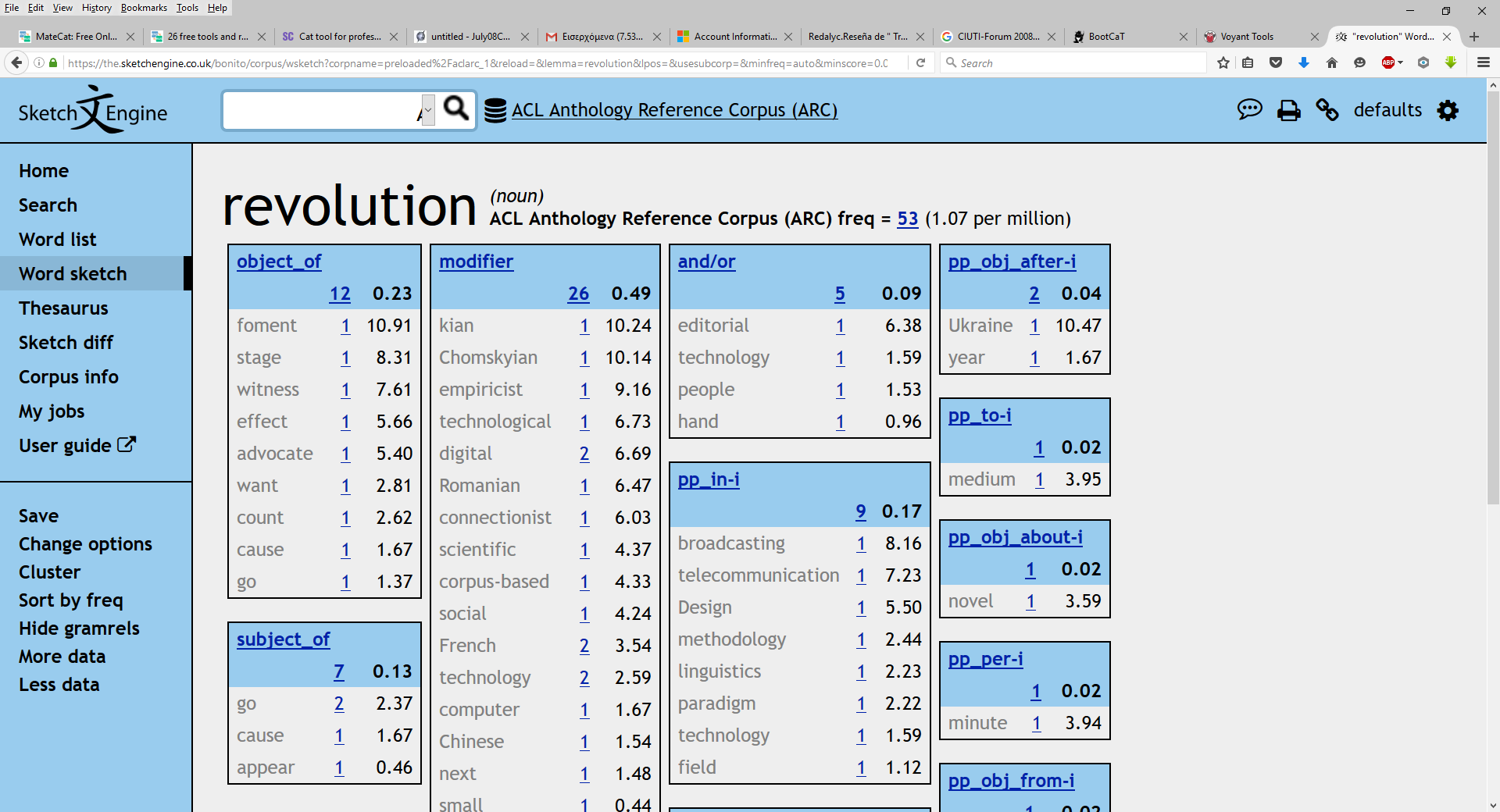Open the Adblock Plus dropdown arrow
The width and height of the screenshot is (1500, 812).
click(1400, 63)
